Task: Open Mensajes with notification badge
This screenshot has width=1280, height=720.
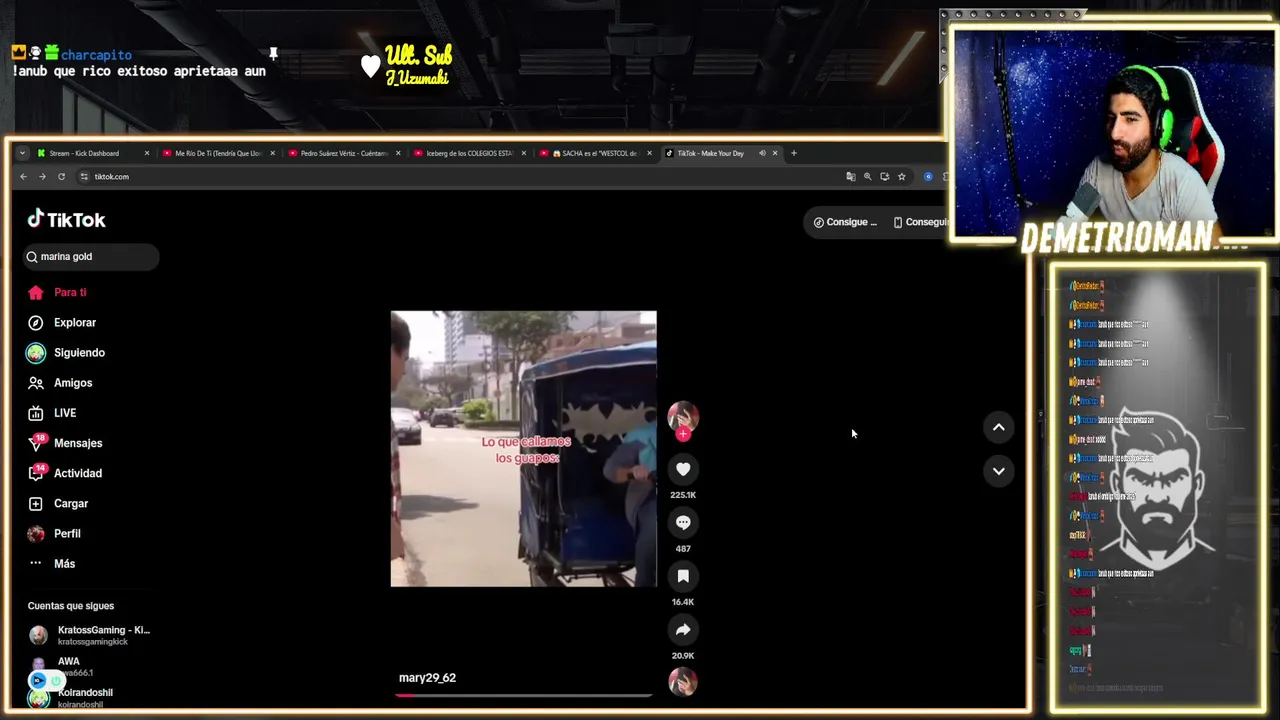Action: pyautogui.click(x=65, y=443)
